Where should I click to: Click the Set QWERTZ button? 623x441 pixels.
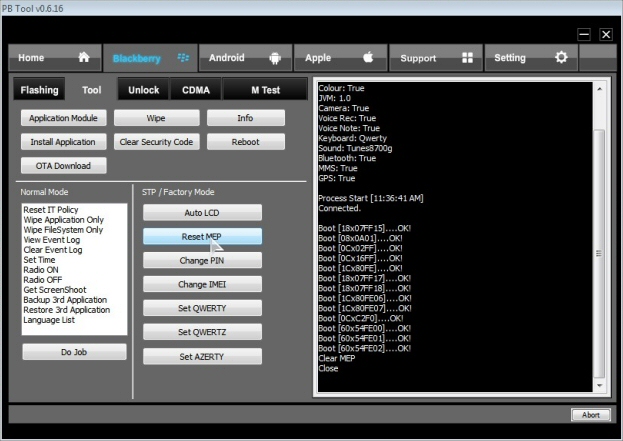click(x=202, y=332)
